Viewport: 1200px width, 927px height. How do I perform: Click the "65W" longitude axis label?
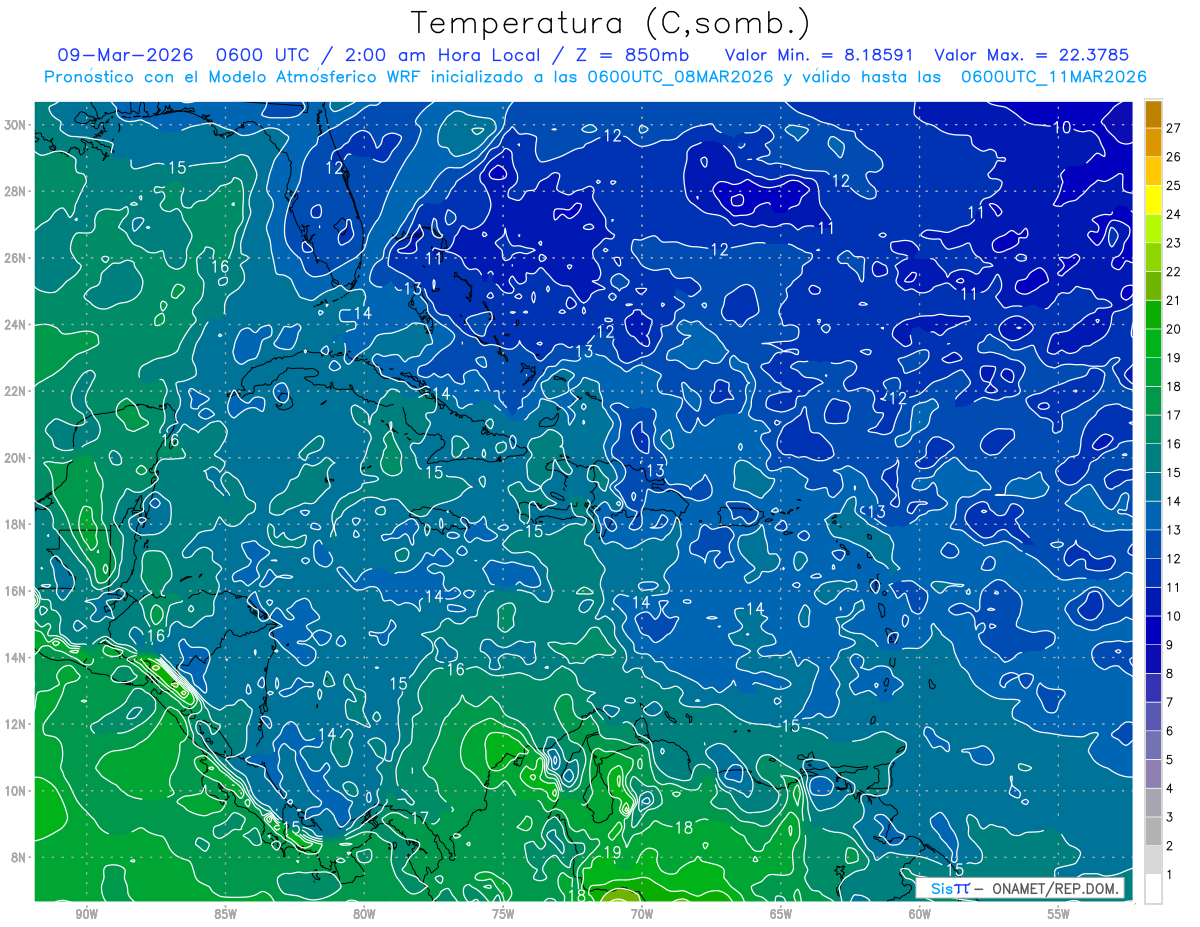click(781, 913)
